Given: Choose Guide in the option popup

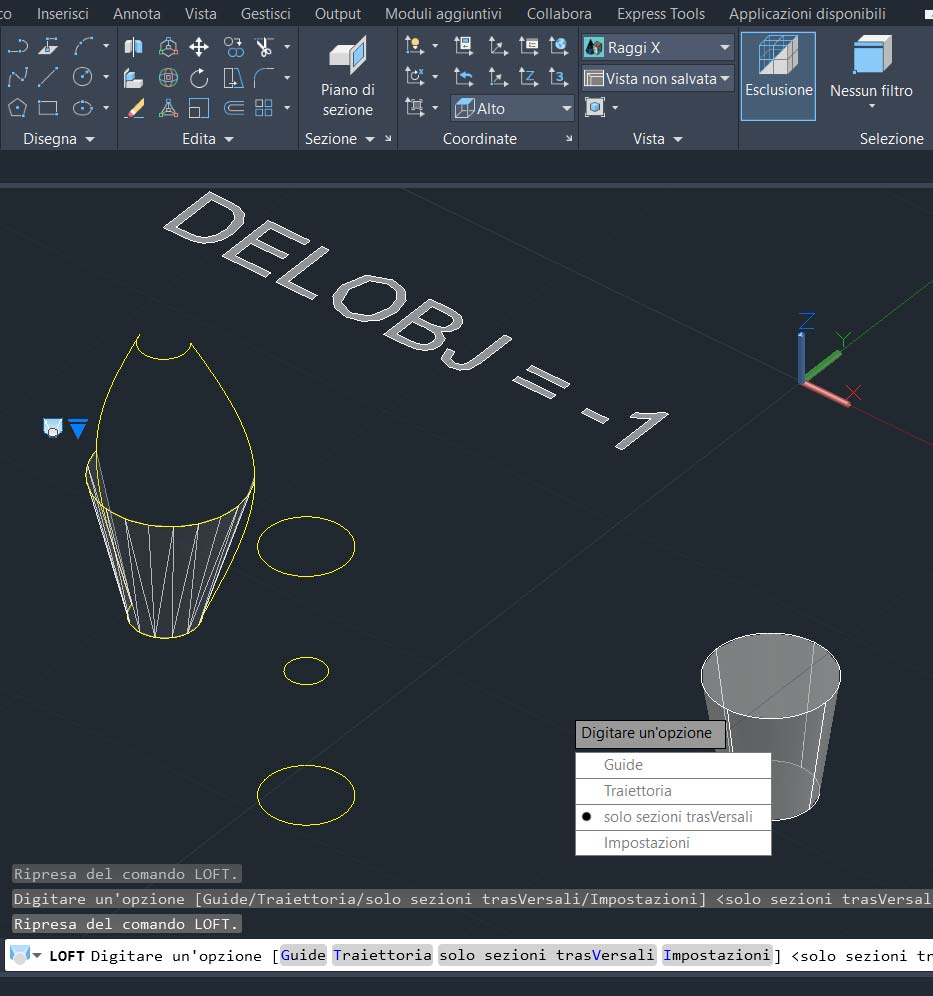Looking at the screenshot, I should [x=673, y=765].
